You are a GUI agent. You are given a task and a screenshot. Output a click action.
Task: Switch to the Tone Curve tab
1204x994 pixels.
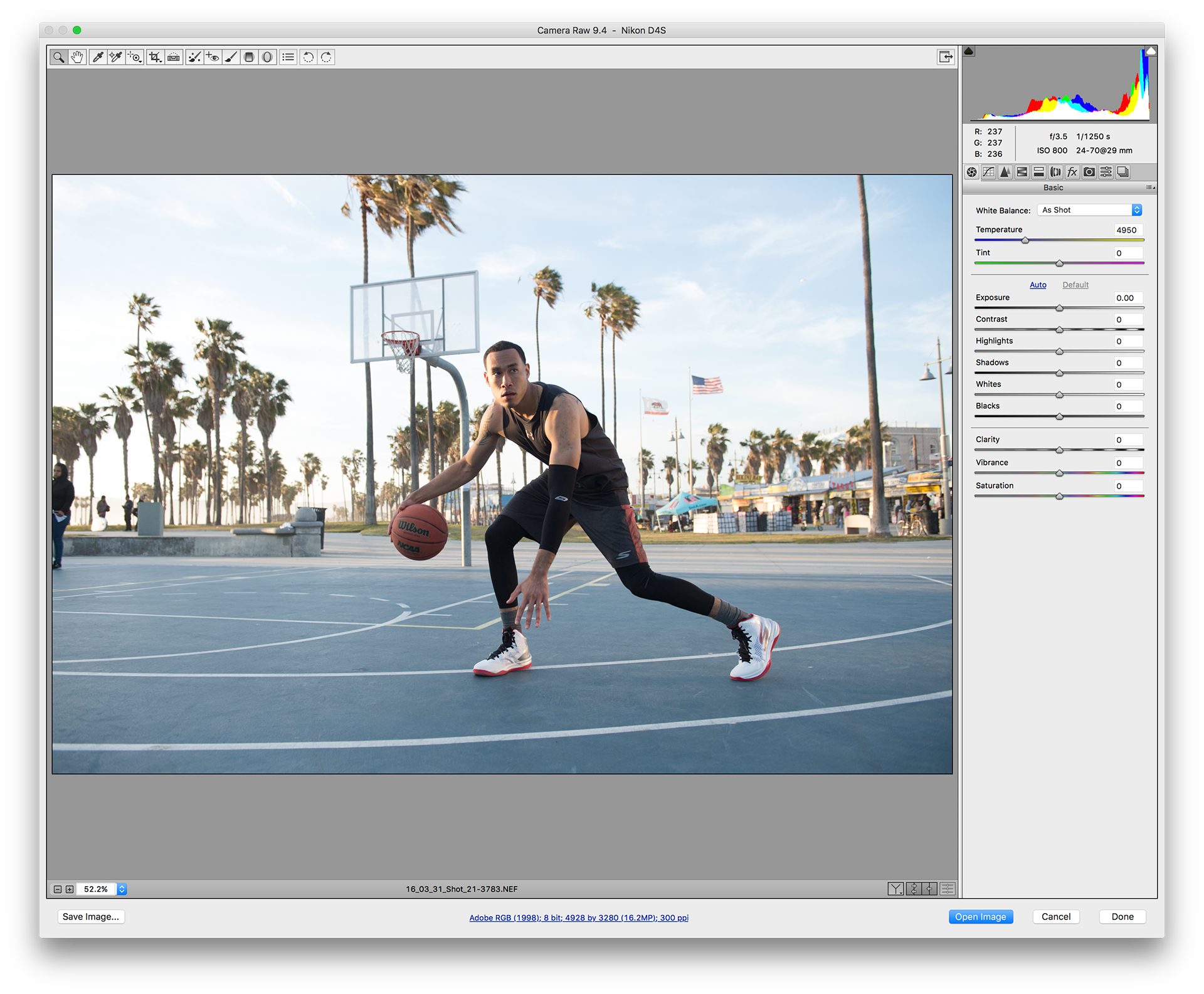(989, 172)
